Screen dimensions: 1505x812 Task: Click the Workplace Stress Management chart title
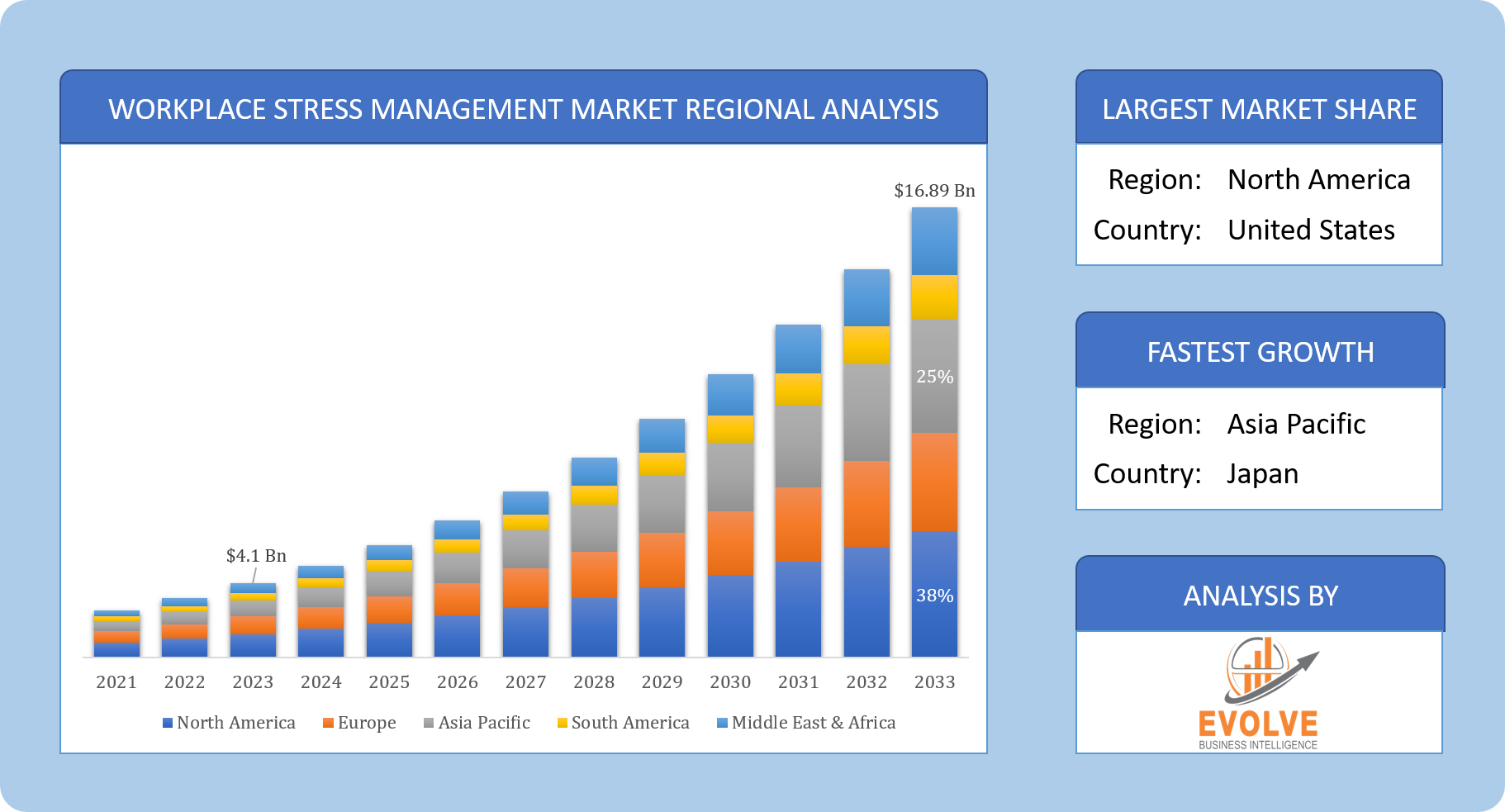(523, 109)
